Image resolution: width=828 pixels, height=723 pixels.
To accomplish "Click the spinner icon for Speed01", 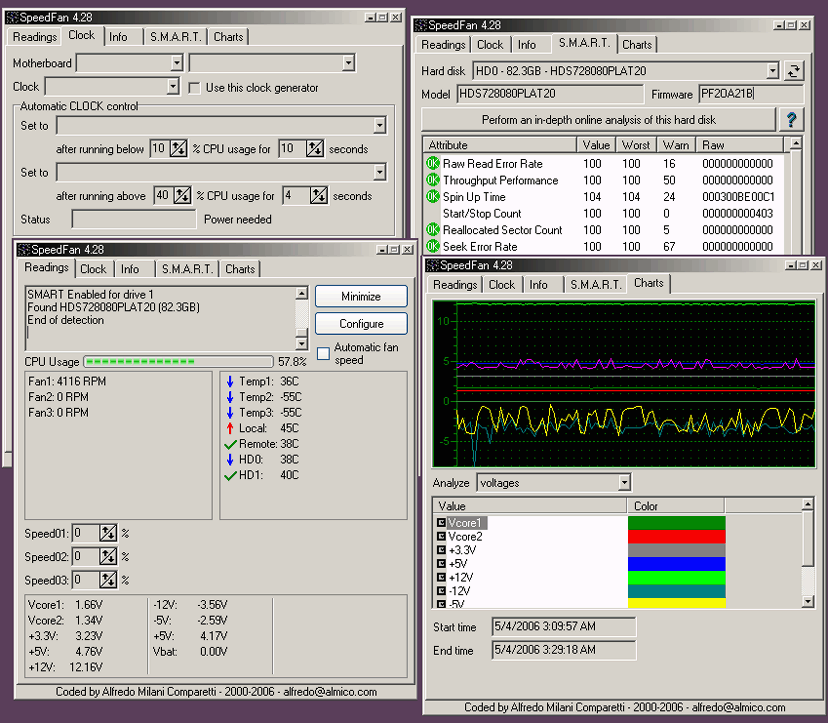I will coord(108,534).
